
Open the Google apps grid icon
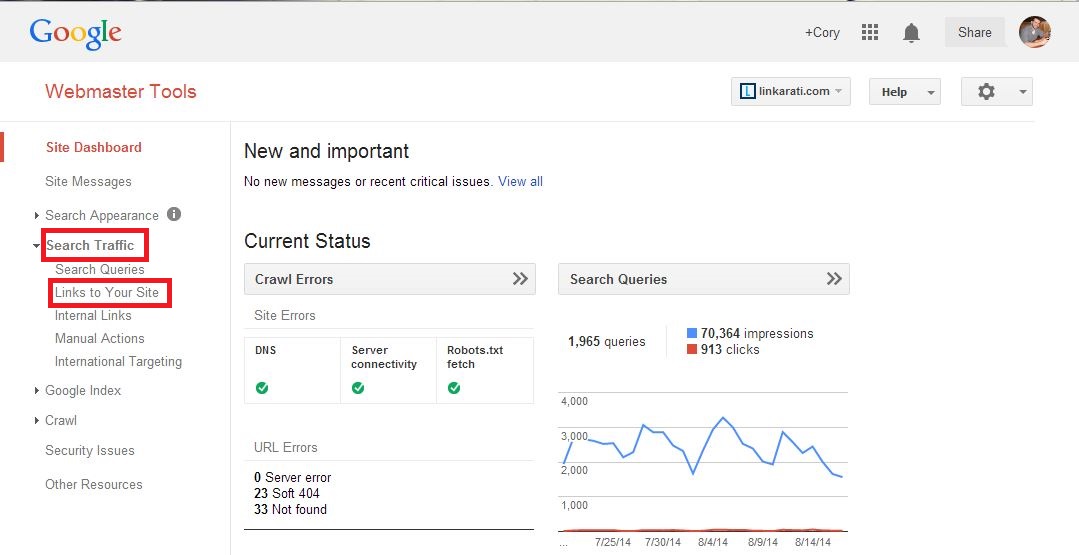(870, 32)
